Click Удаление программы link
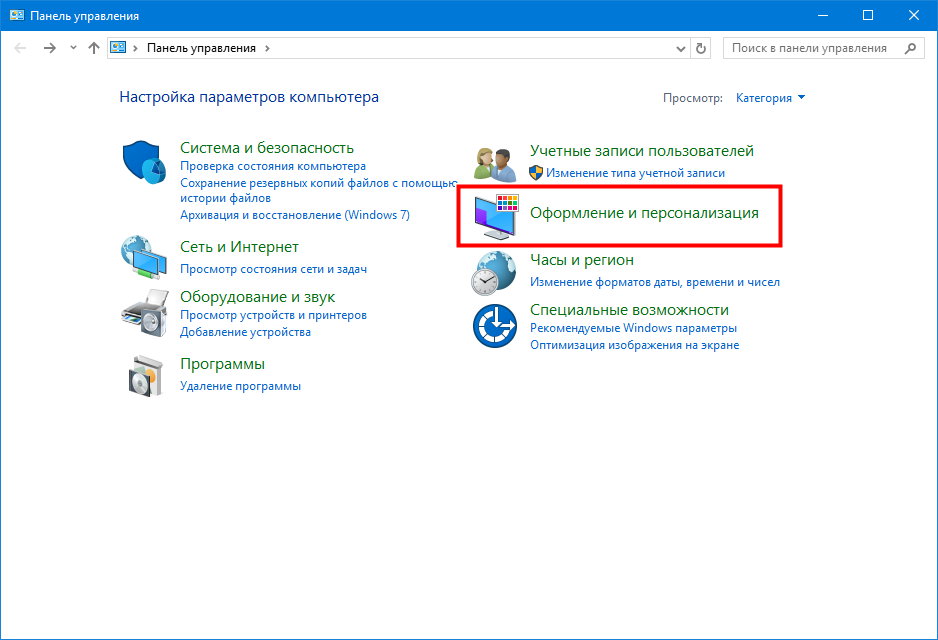Viewport: 938px width, 640px height. 240,386
